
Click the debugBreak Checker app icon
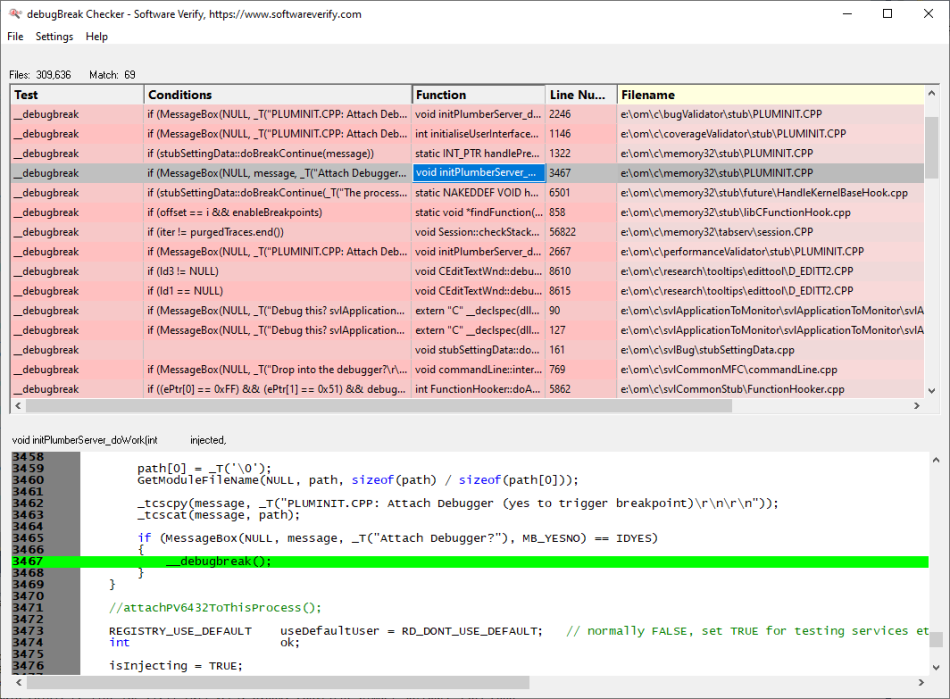tap(14, 14)
